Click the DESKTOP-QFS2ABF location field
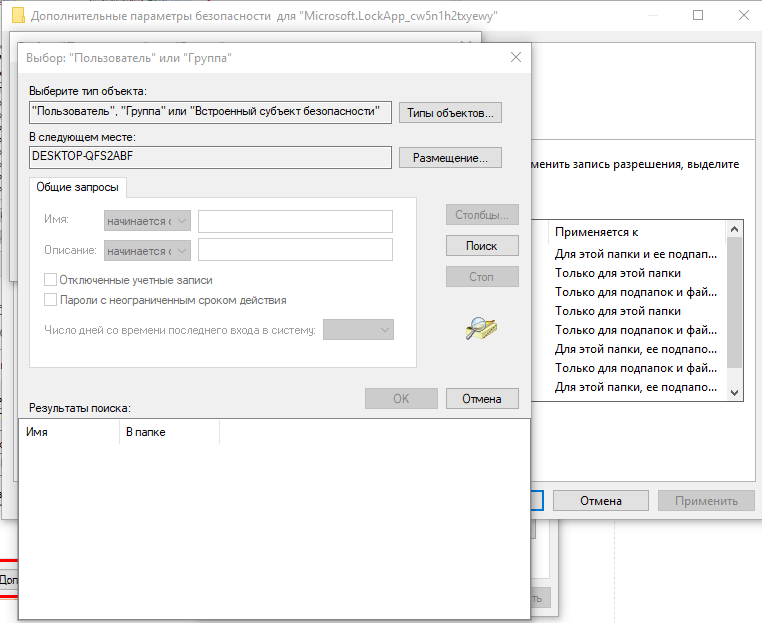 210,157
